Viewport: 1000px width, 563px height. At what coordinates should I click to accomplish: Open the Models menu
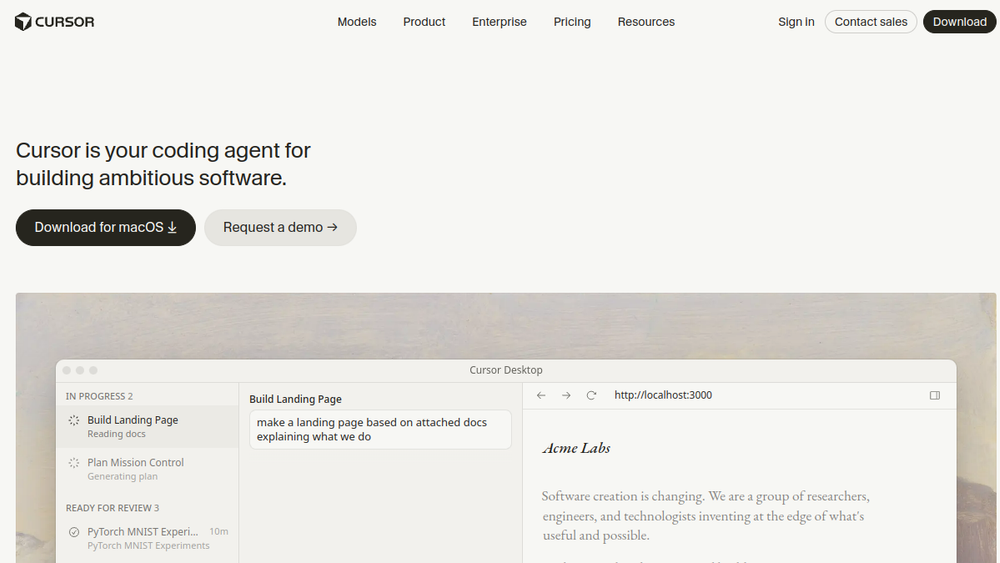pos(357,22)
